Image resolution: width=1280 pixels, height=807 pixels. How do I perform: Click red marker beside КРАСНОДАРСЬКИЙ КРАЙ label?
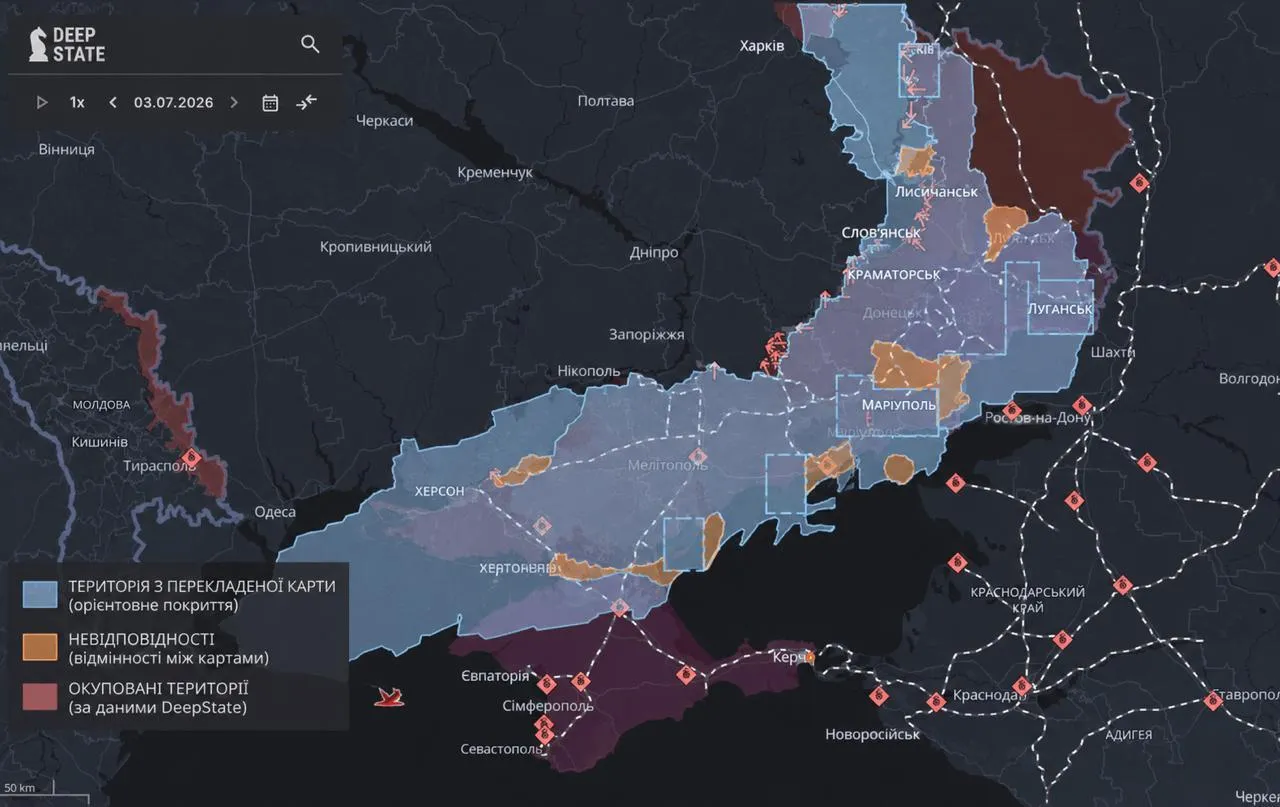tap(1123, 584)
